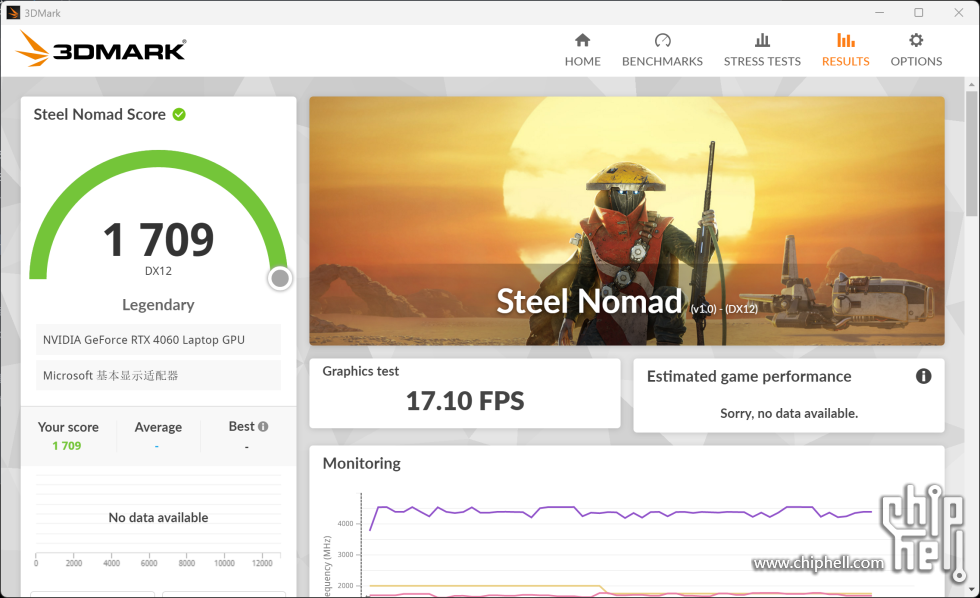The height and width of the screenshot is (598, 980).
Task: Show info for Estimated game performance
Action: tap(923, 376)
